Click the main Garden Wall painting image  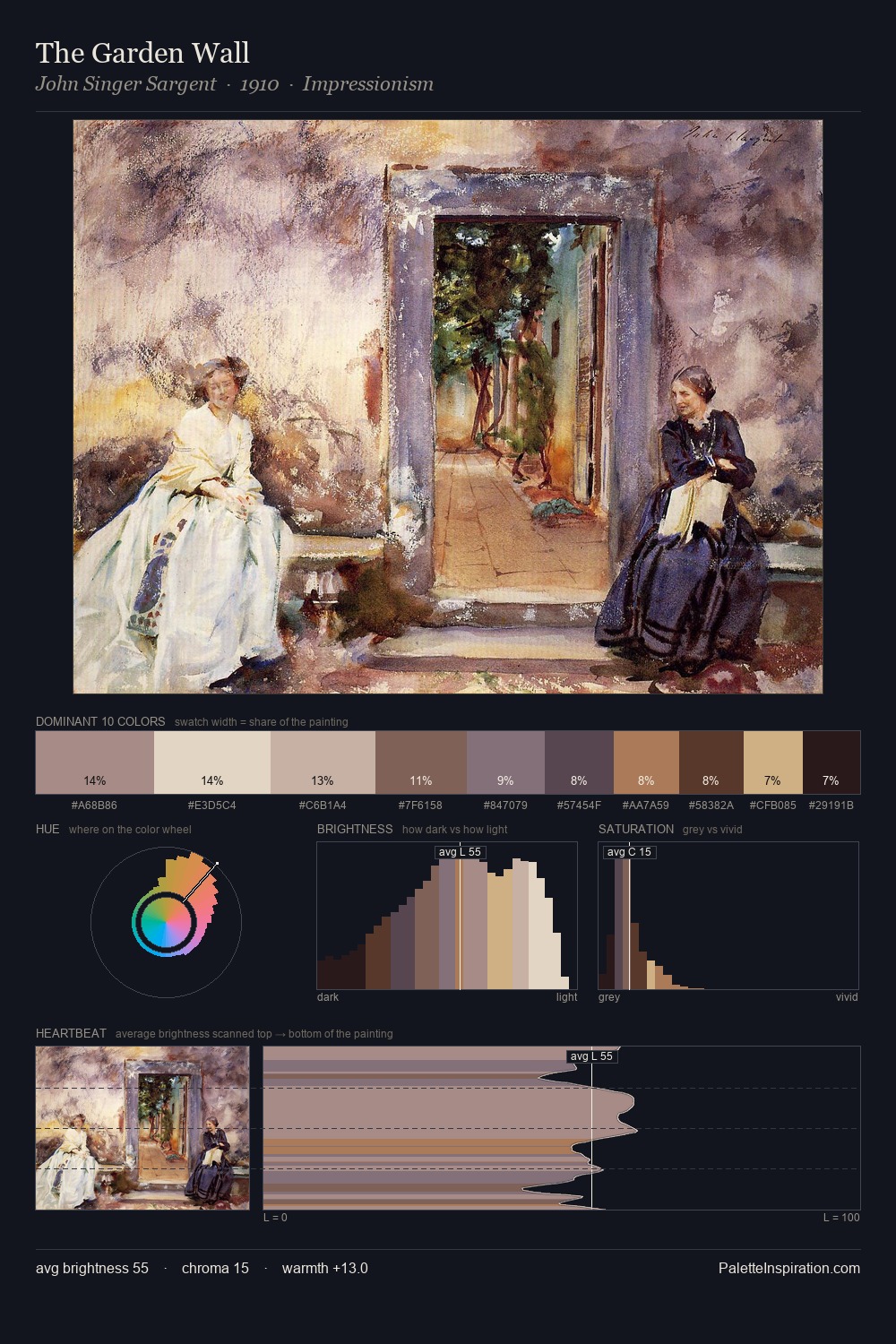point(448,407)
